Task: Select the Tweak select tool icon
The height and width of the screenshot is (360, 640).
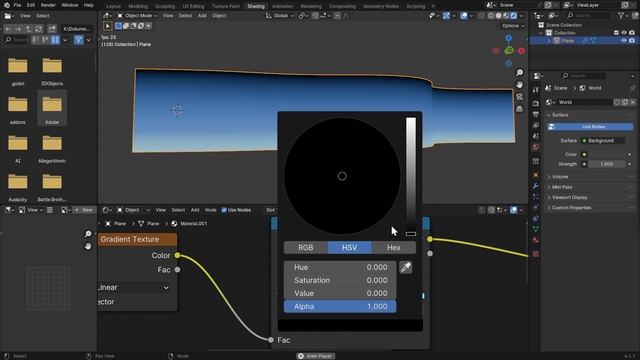Action: pos(108,26)
